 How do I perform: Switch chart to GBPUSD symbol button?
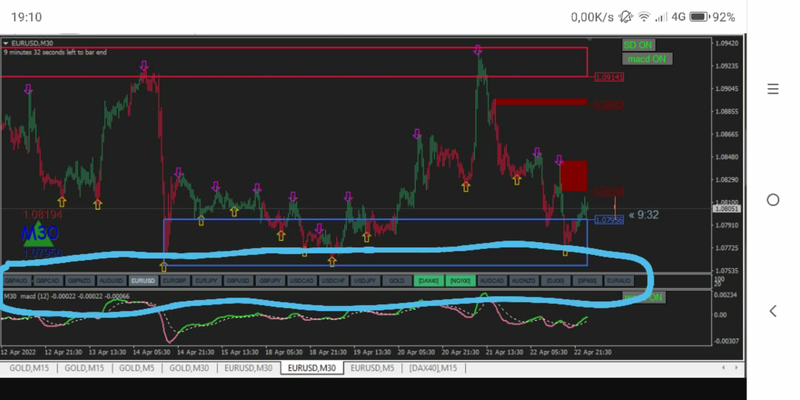(x=238, y=281)
